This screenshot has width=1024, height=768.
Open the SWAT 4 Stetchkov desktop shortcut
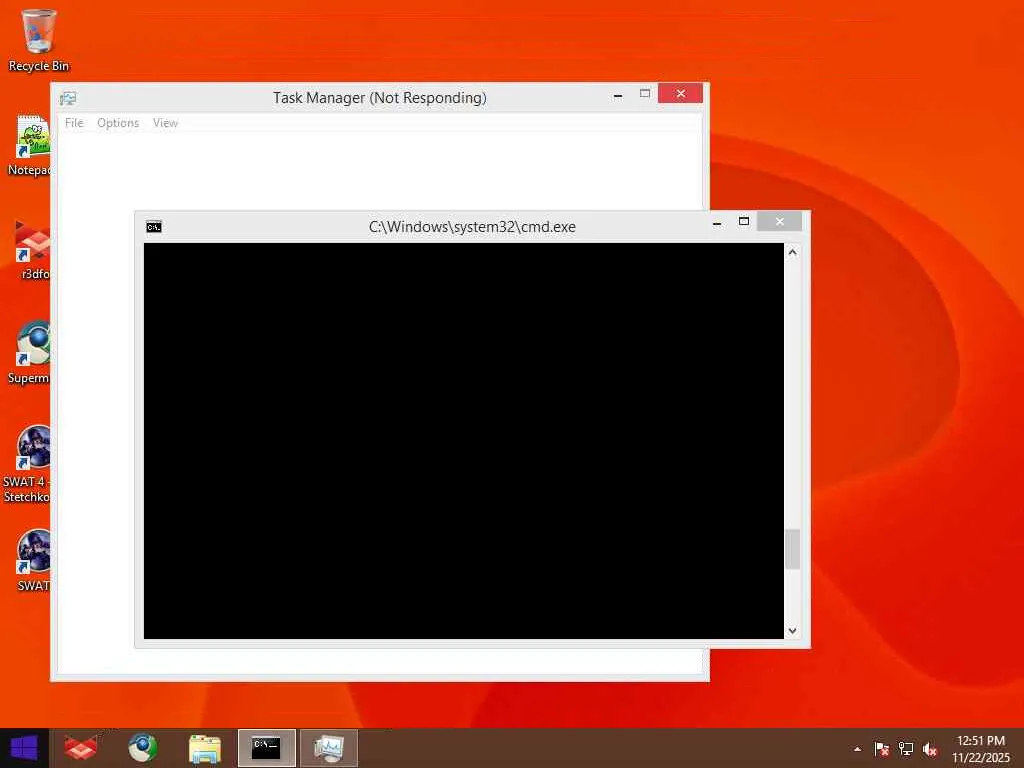27,464
